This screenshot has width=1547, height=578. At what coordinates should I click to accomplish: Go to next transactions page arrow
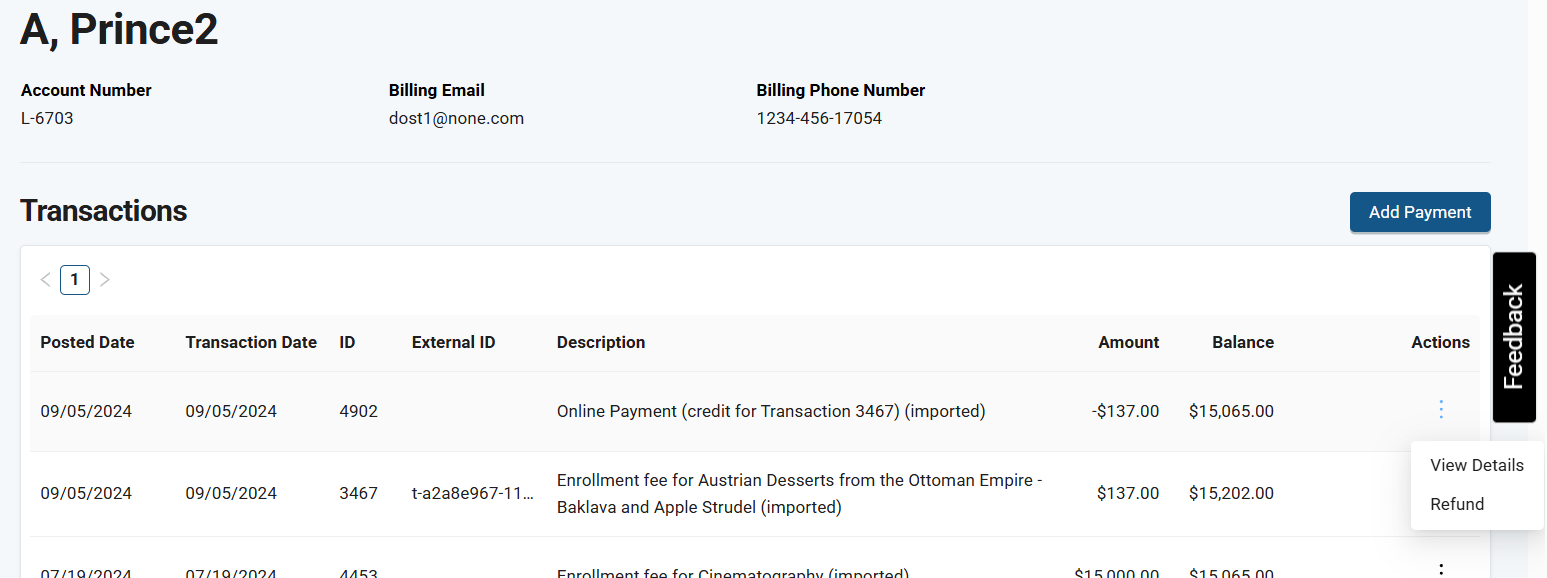point(105,280)
